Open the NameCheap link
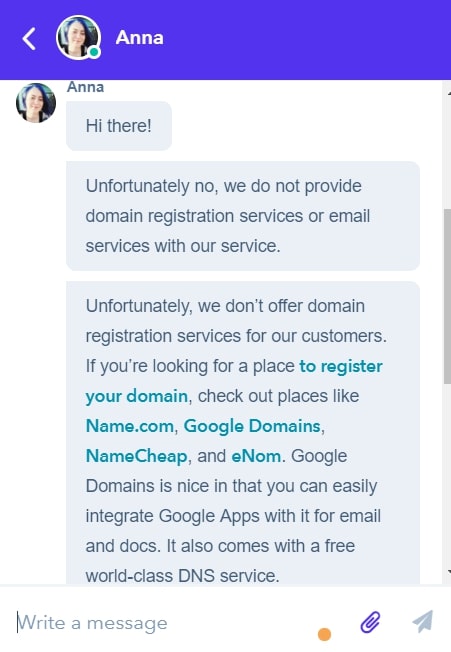The height and width of the screenshot is (652, 451). (x=136, y=456)
